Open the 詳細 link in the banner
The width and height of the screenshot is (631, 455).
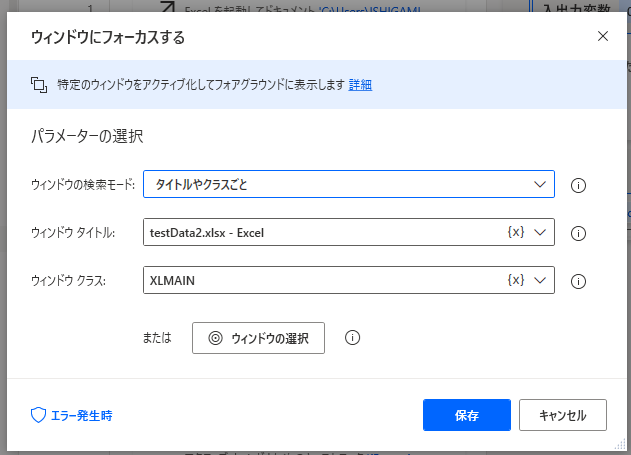(360, 85)
